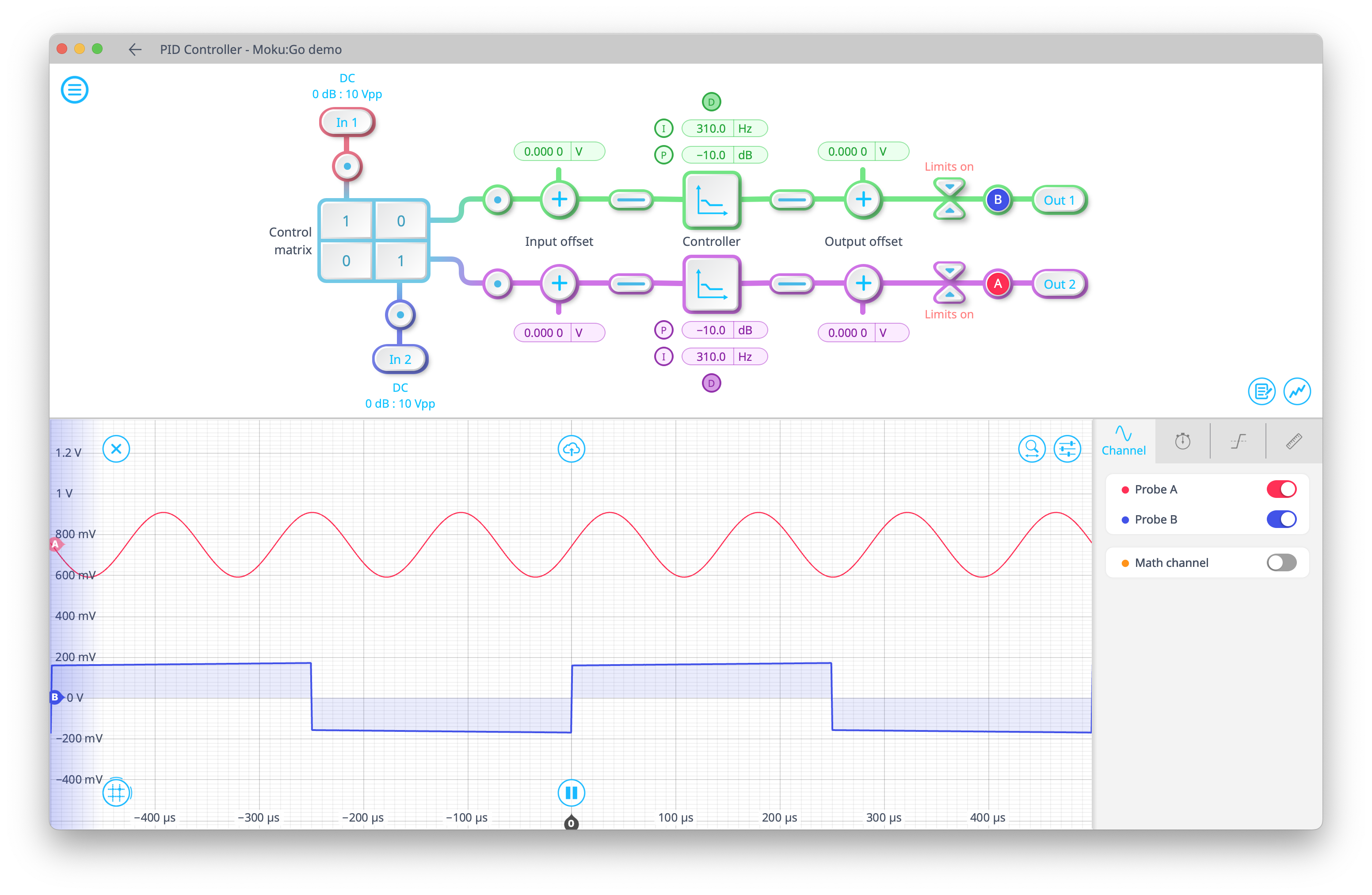Screen dimensions: 1372x895
Task: Open the main hamburger menu
Action: tap(74, 90)
